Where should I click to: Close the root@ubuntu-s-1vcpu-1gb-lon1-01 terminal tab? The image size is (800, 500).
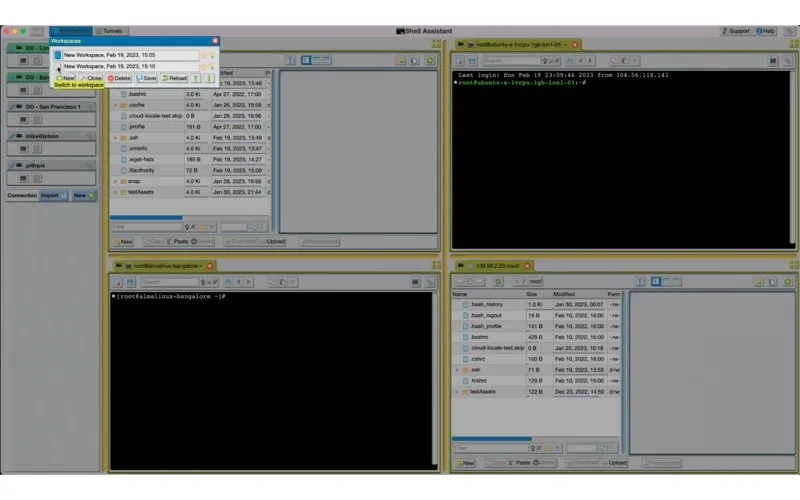point(574,45)
